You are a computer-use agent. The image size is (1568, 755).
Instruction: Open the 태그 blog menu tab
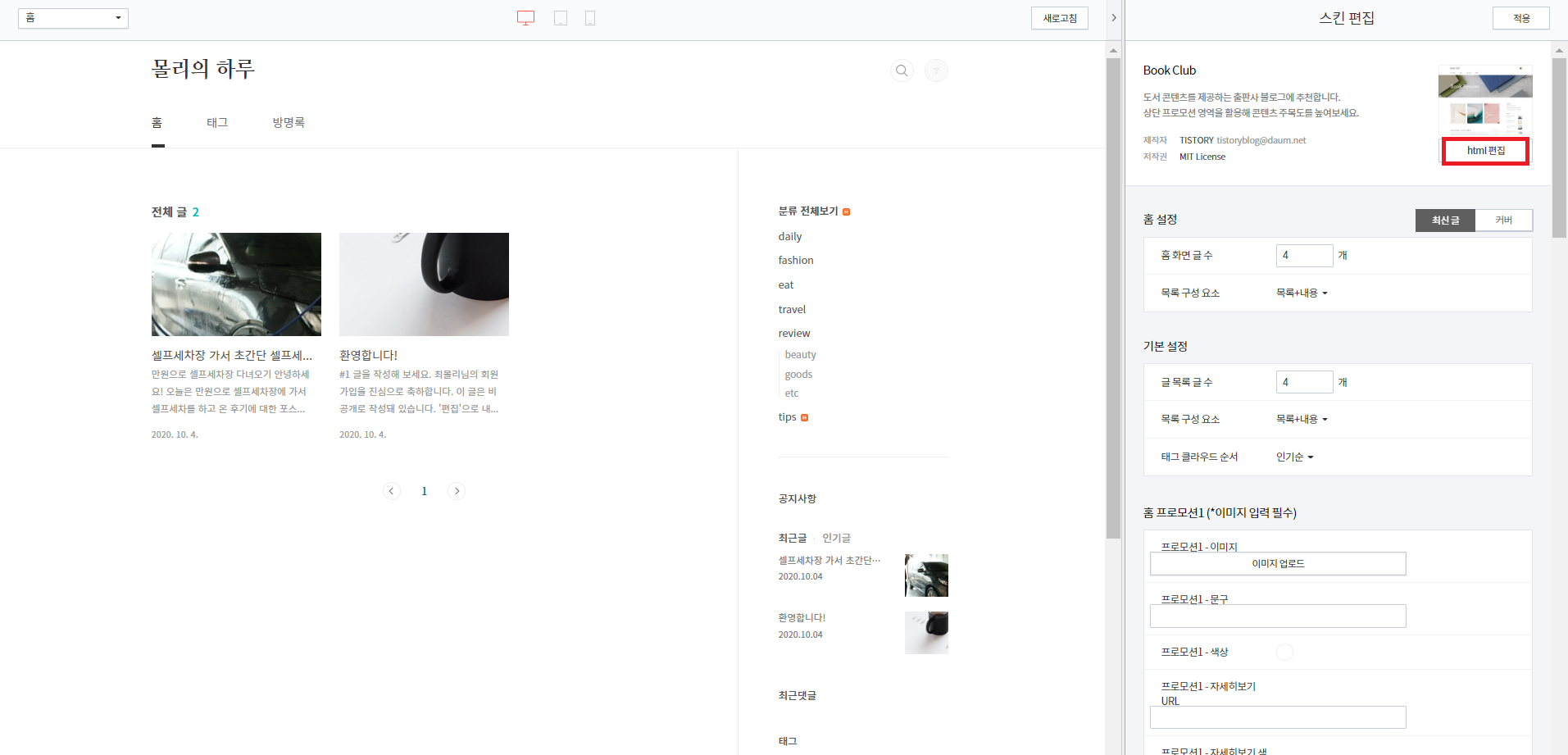[x=217, y=123]
